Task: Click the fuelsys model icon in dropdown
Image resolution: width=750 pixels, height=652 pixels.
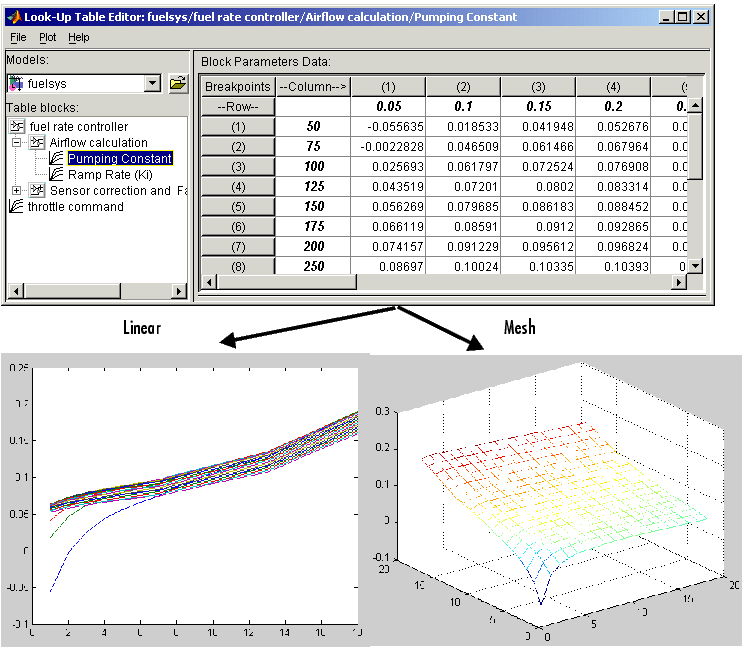Action: [16, 83]
